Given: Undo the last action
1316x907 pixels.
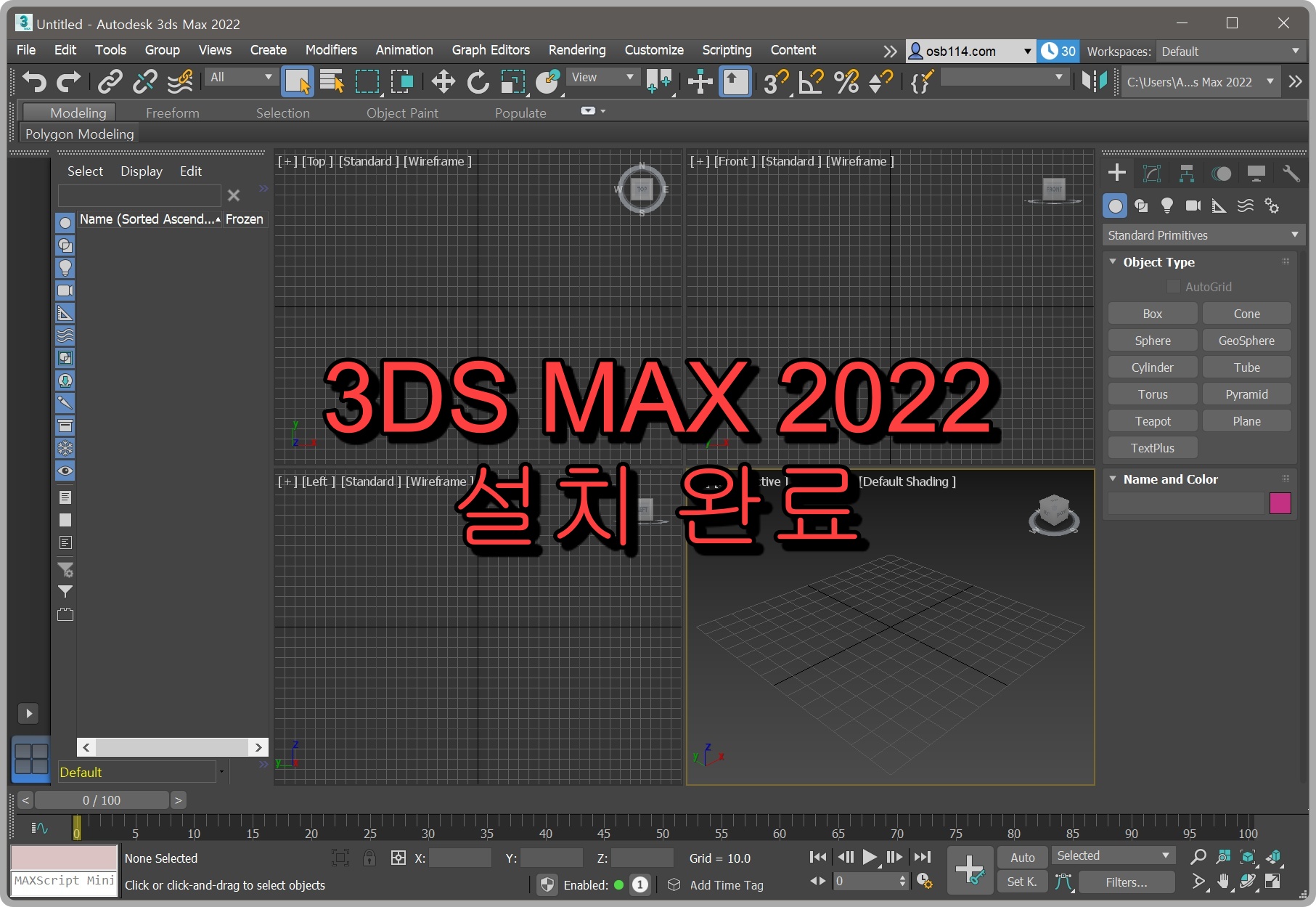Looking at the screenshot, I should (33, 81).
